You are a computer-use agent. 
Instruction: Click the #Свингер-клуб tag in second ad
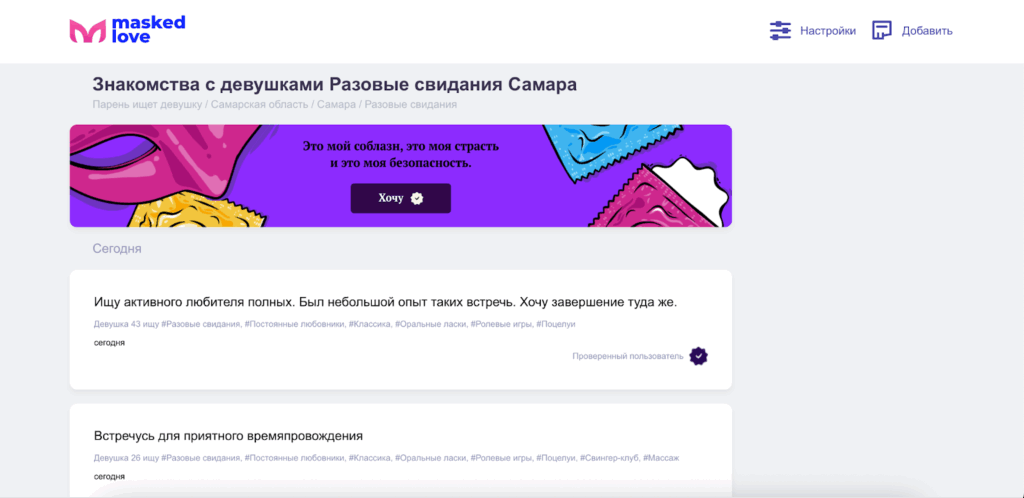pyautogui.click(x=609, y=458)
